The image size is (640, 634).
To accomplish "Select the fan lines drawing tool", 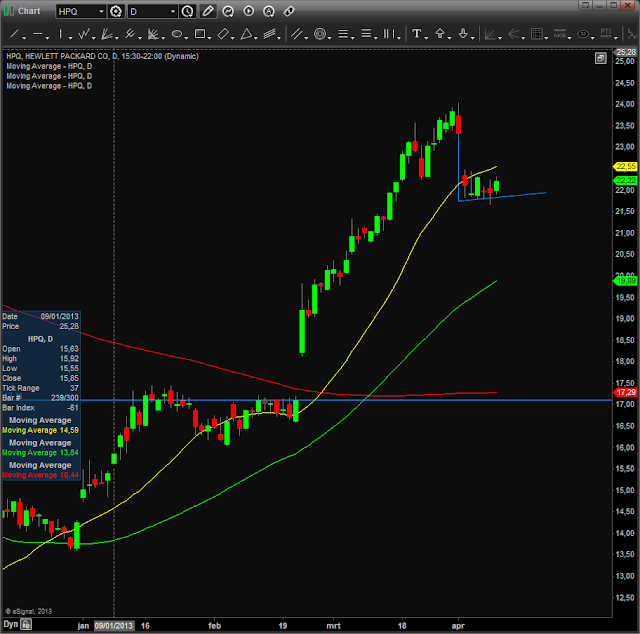I will click(x=107, y=34).
